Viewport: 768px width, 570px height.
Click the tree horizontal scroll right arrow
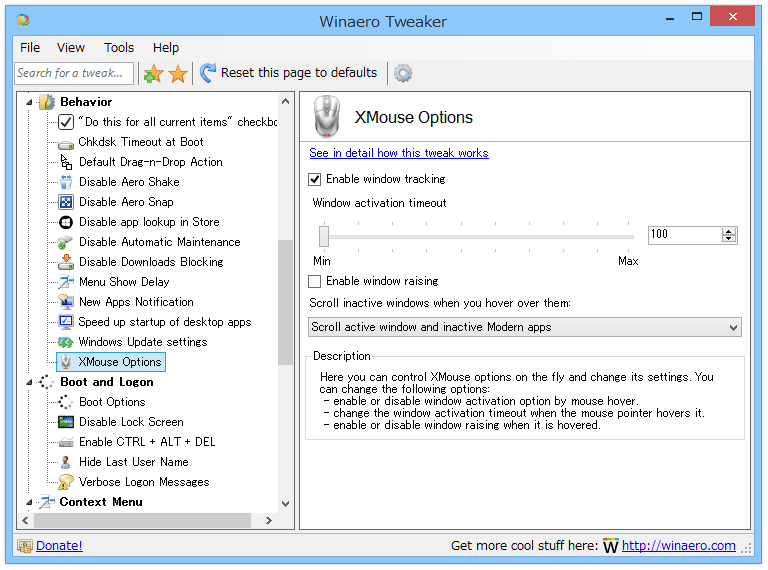(x=269, y=521)
